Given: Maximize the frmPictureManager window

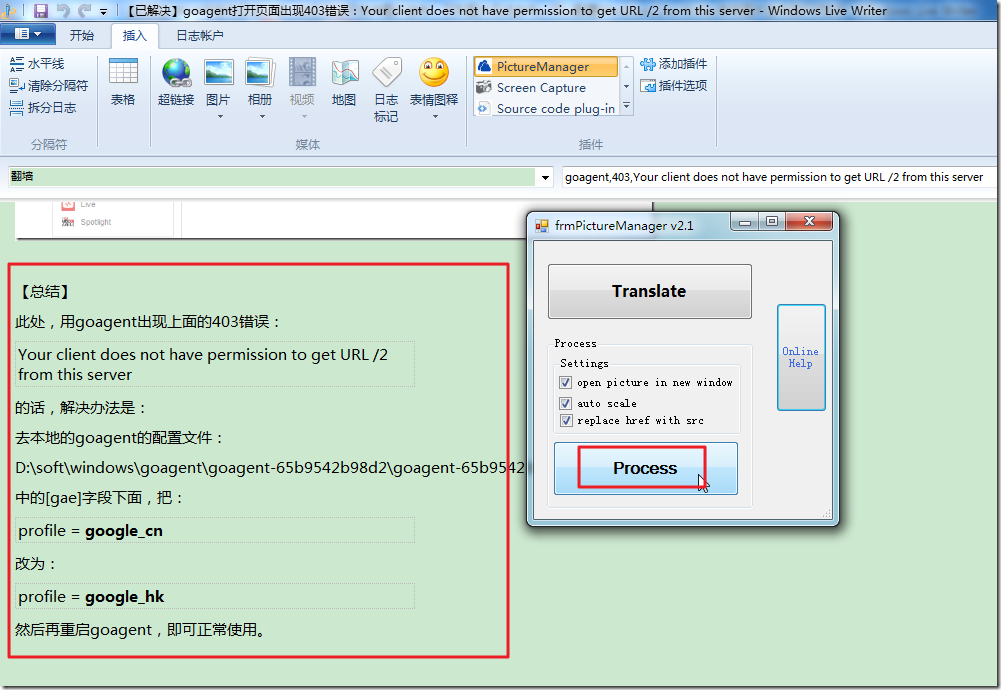Looking at the screenshot, I should point(771,221).
